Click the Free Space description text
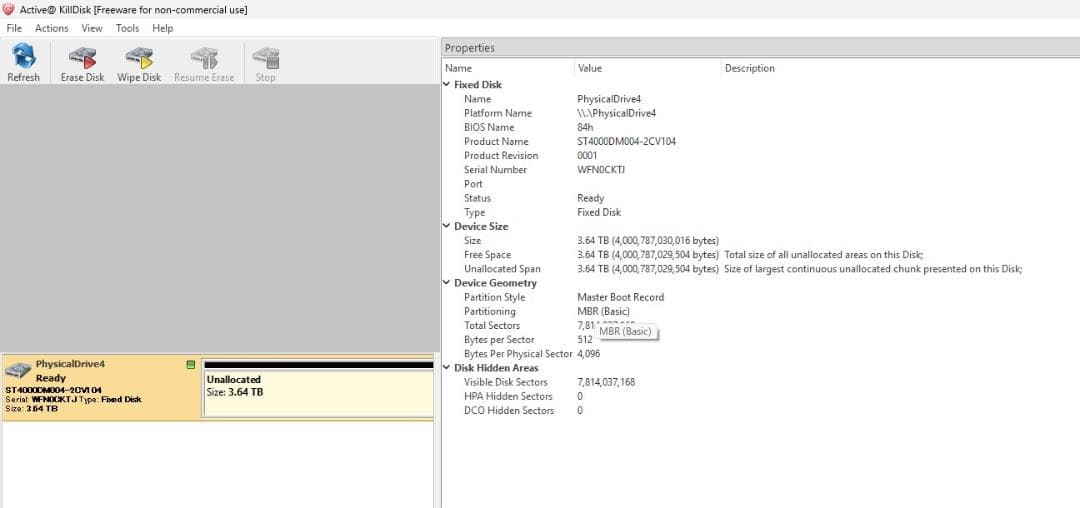Image resolution: width=1080 pixels, height=508 pixels. [x=824, y=255]
